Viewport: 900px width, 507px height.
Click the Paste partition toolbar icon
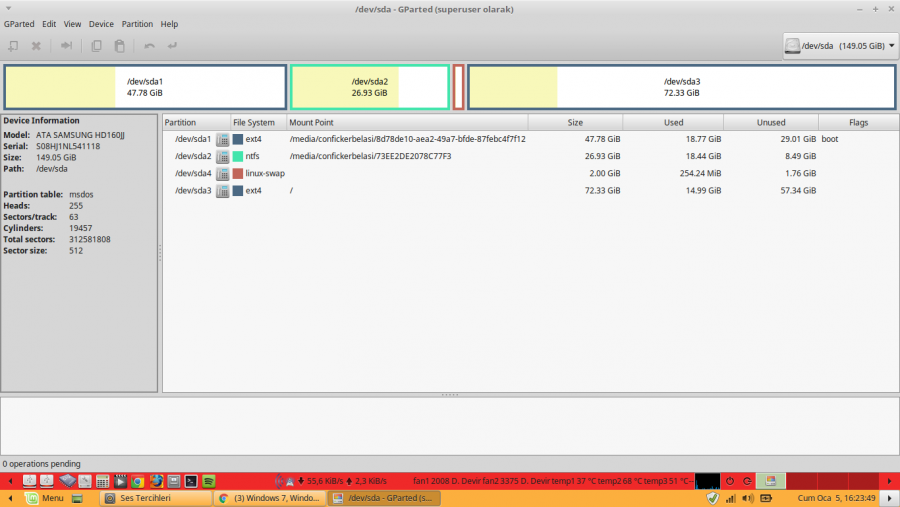pos(119,46)
